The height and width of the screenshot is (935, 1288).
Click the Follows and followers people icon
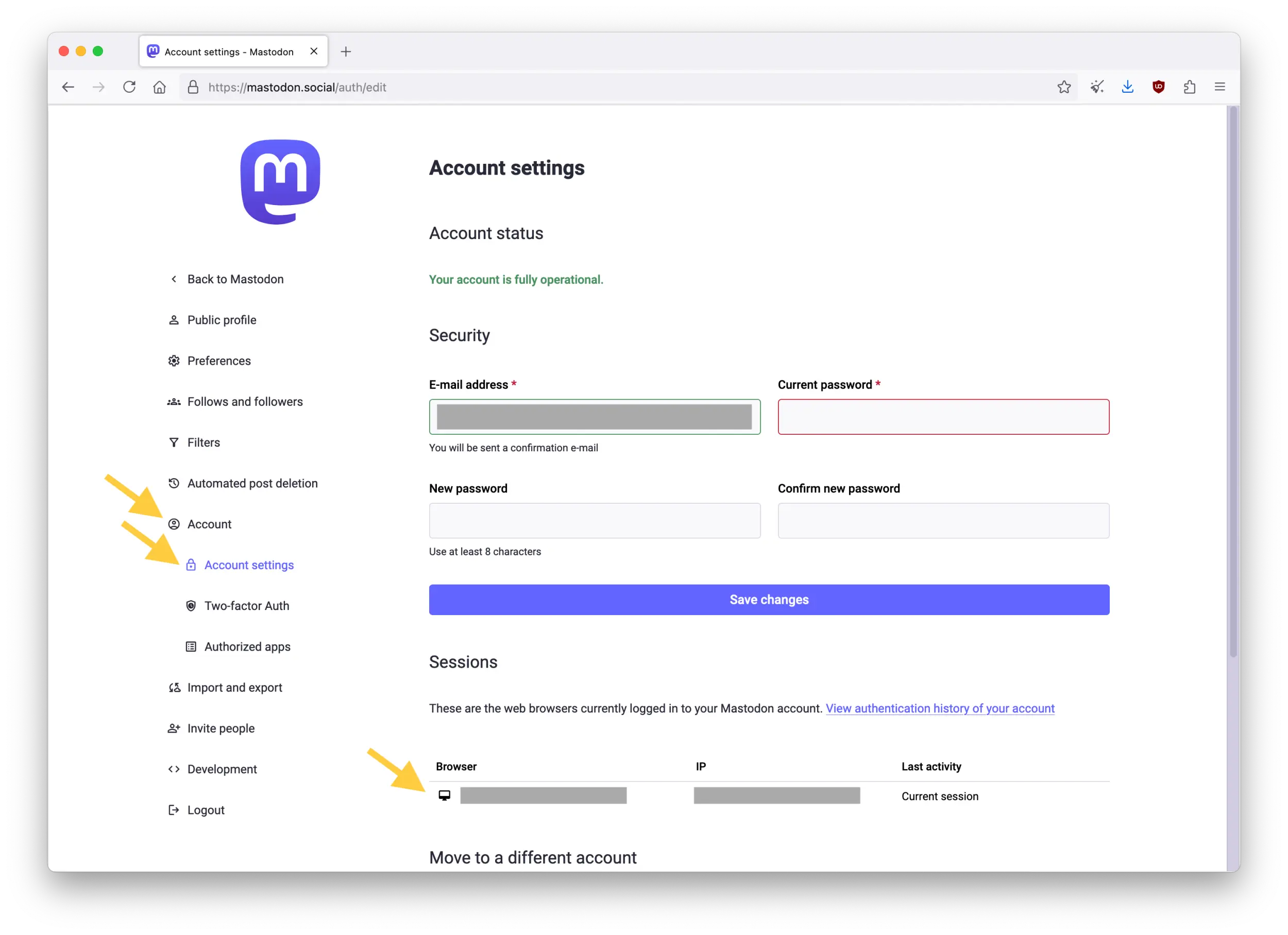click(174, 401)
